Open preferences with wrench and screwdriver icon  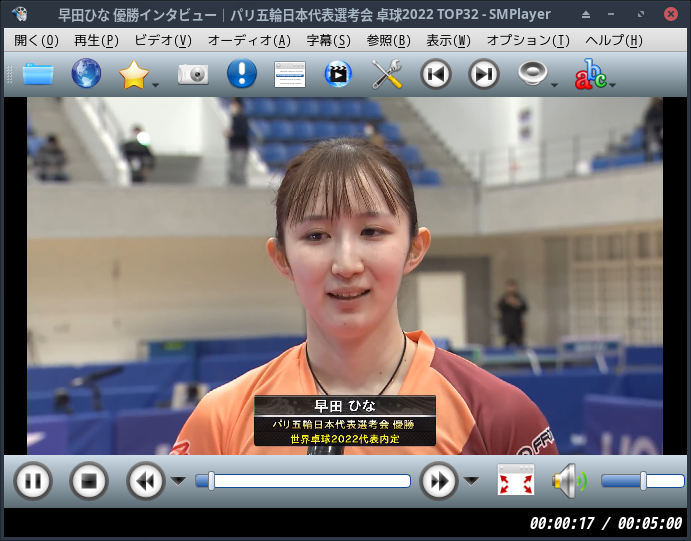[x=386, y=74]
